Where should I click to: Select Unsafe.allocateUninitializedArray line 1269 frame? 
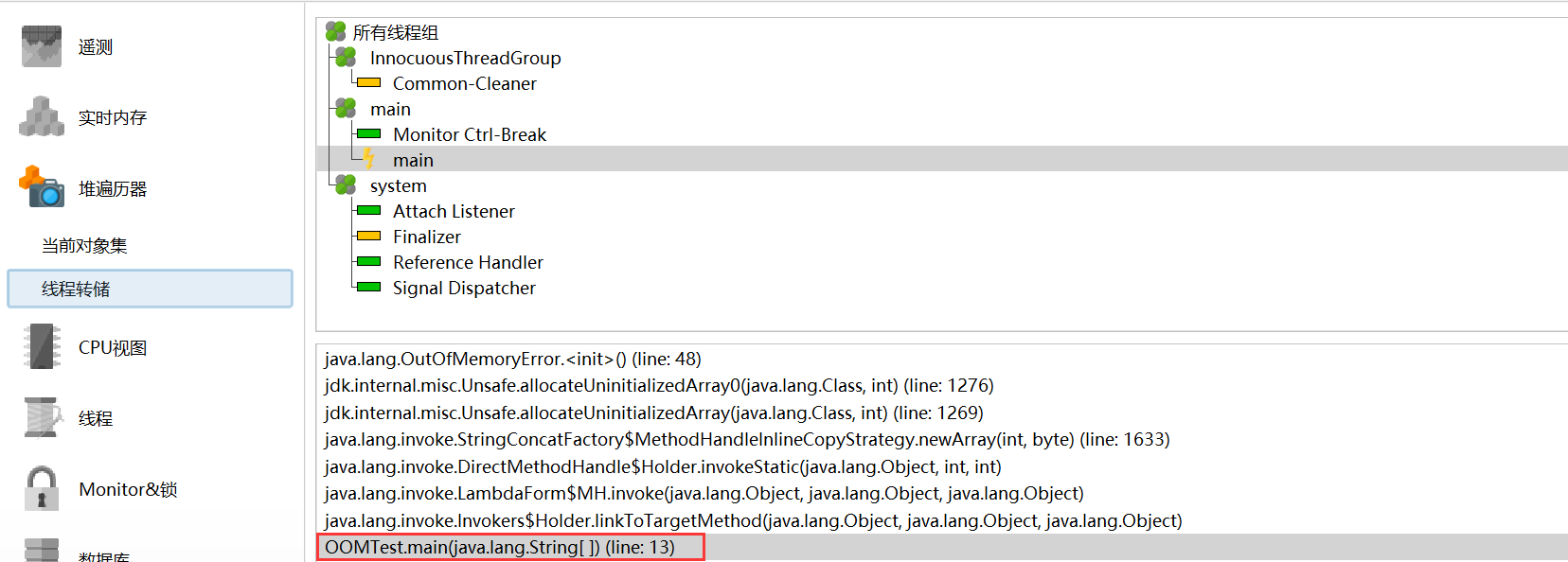tap(653, 413)
